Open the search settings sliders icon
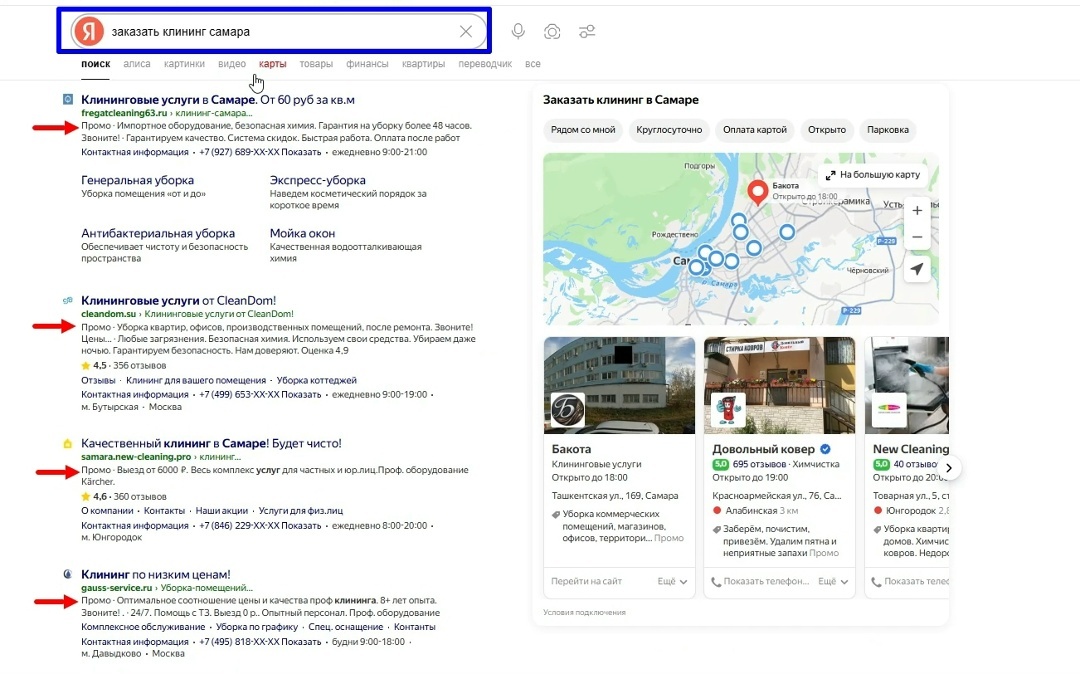This screenshot has width=1080, height=674. (x=587, y=32)
